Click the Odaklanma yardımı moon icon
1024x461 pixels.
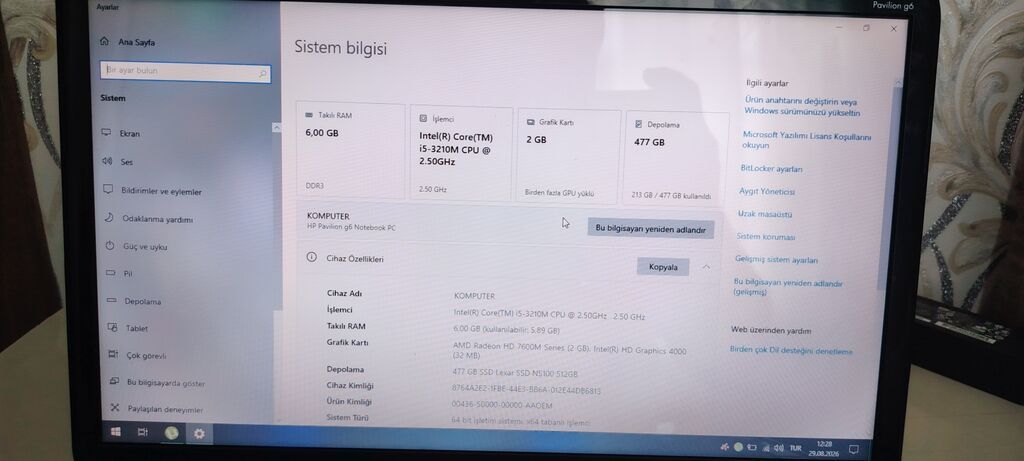click(x=109, y=218)
